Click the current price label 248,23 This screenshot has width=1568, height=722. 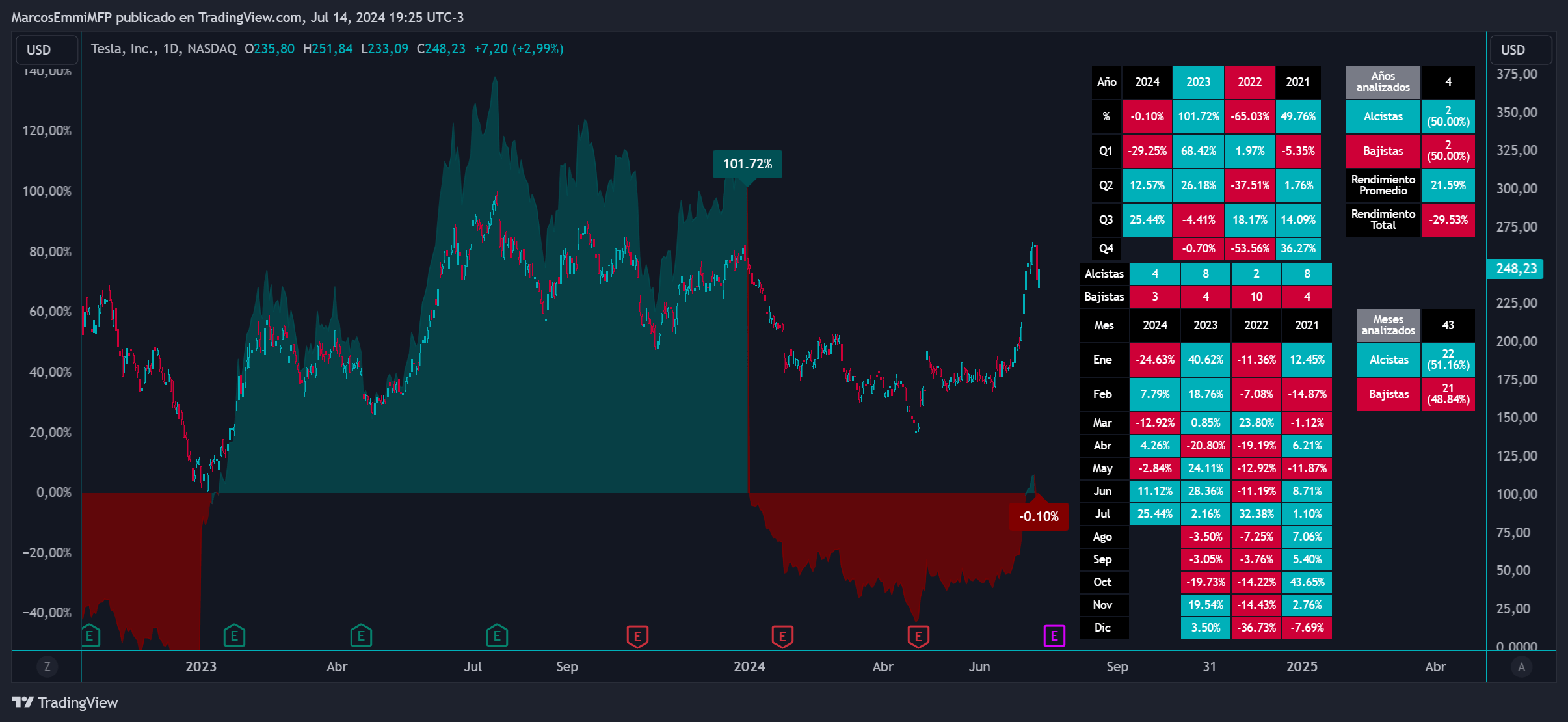[x=1515, y=269]
